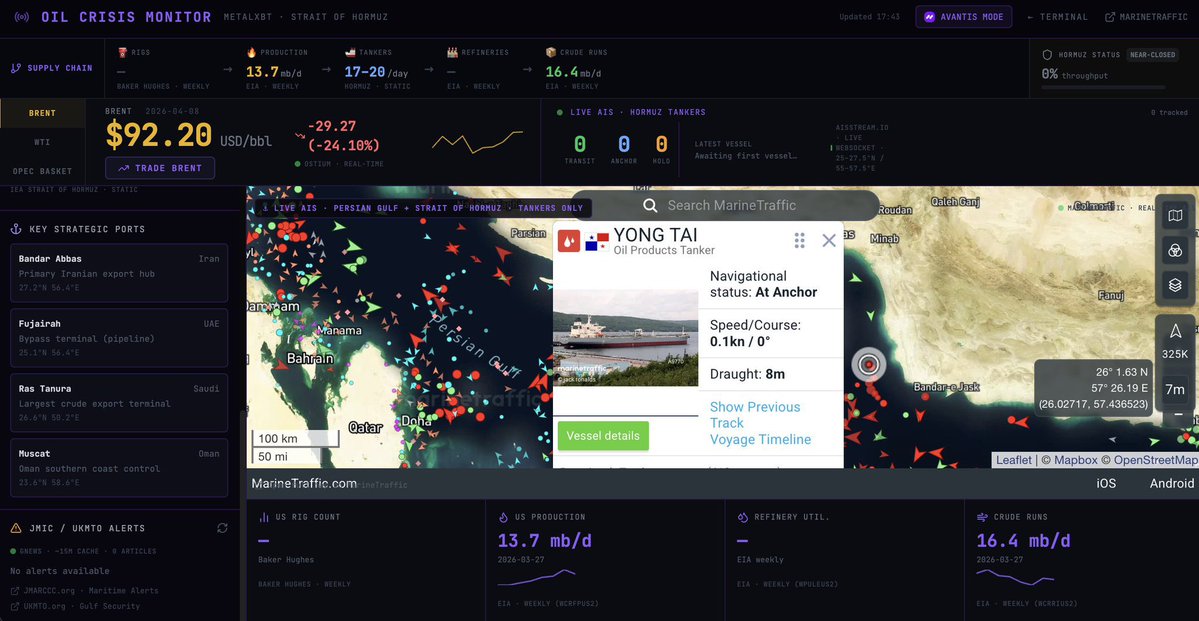Click the US Rig Count bar chart icon
This screenshot has height=621, width=1199.
pyautogui.click(x=264, y=517)
